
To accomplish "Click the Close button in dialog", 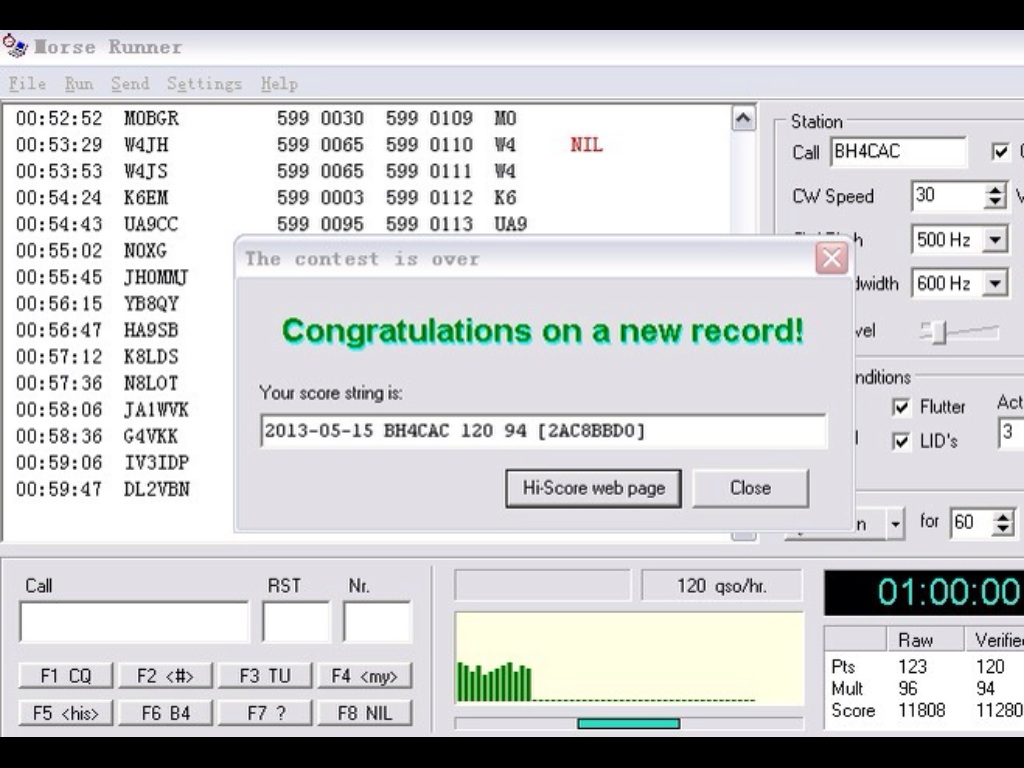I will (750, 488).
